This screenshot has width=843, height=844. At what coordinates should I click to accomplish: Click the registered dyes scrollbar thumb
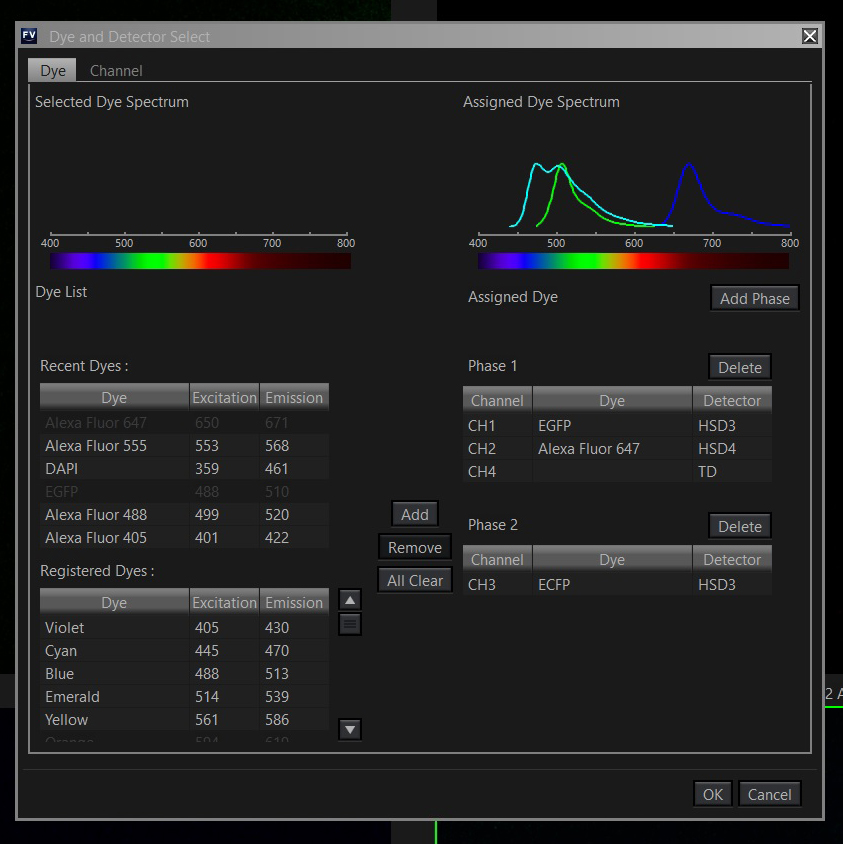click(x=350, y=624)
